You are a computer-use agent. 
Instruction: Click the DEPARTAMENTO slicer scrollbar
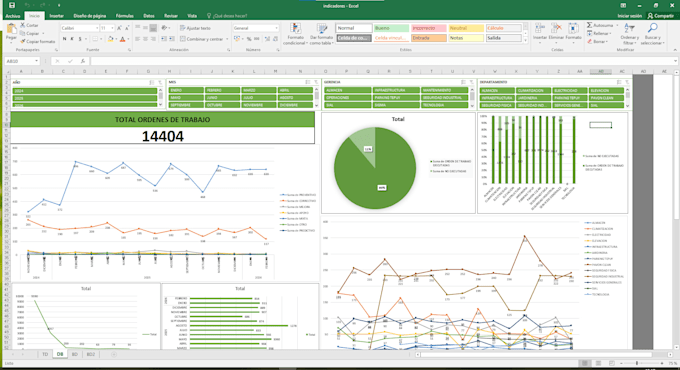click(x=627, y=98)
